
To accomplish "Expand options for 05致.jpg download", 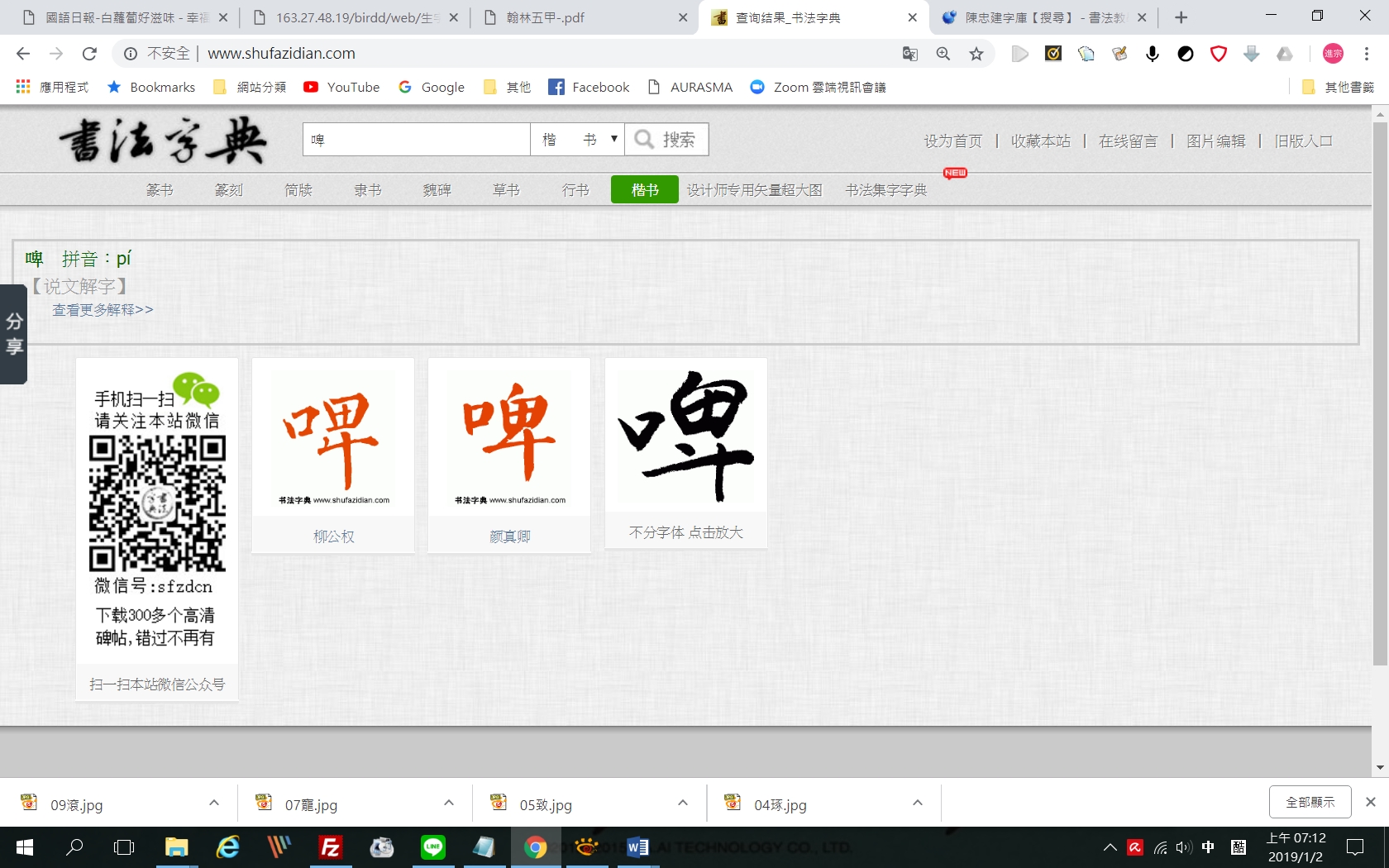I will pyautogui.click(x=683, y=803).
